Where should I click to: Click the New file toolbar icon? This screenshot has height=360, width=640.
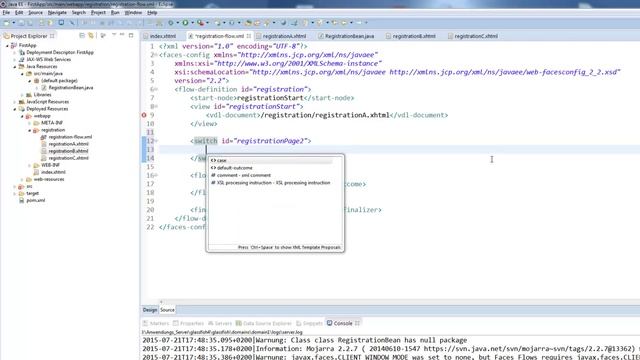pos(6,23)
